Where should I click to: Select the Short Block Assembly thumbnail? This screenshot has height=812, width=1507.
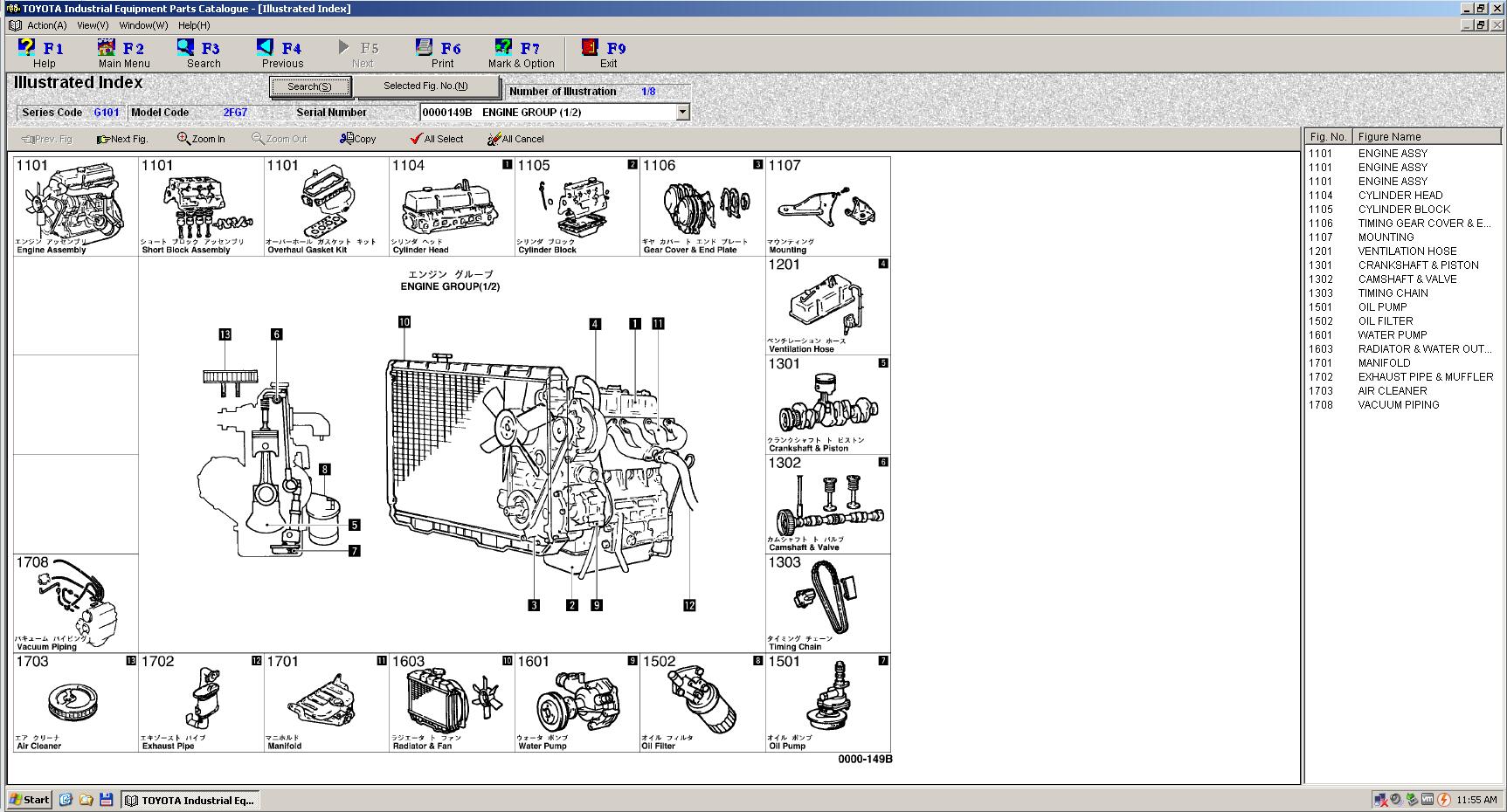[201, 207]
